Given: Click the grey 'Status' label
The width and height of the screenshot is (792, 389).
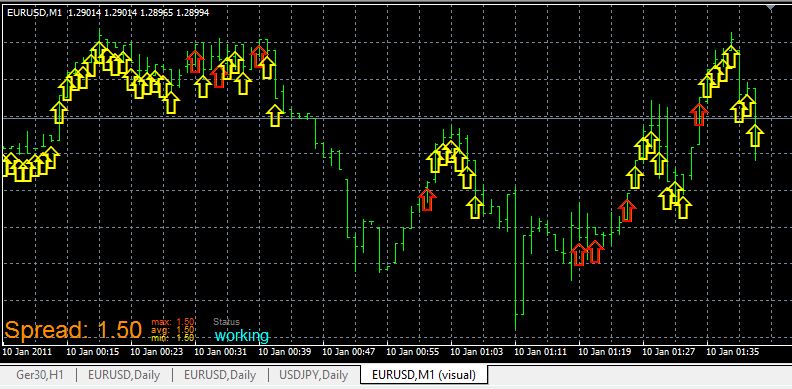Looking at the screenshot, I should point(226,321).
